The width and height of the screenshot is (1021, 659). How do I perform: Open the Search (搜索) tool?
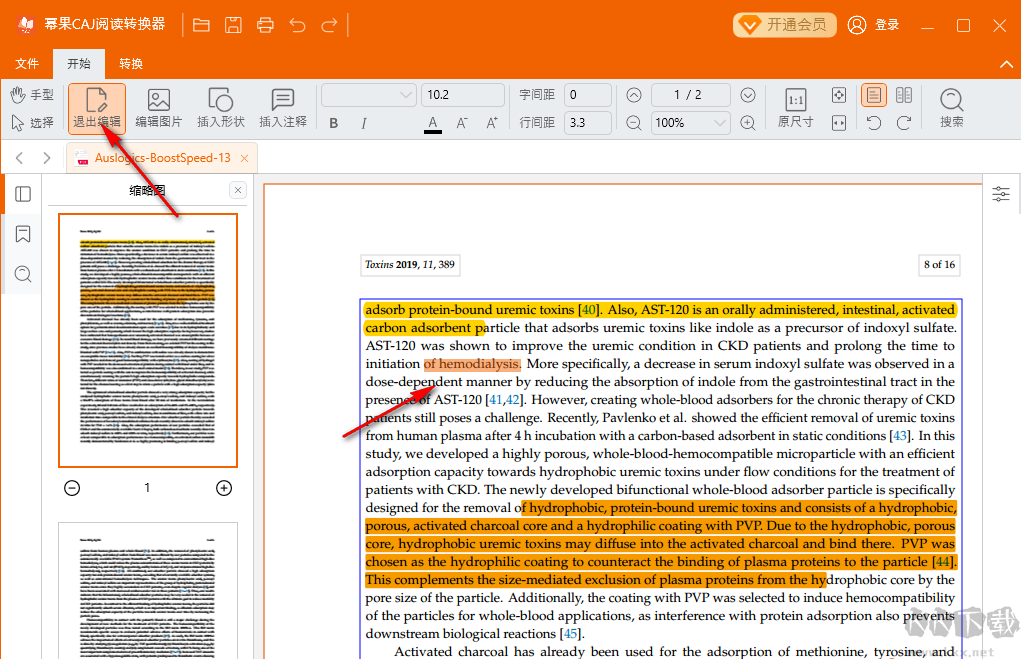point(951,108)
